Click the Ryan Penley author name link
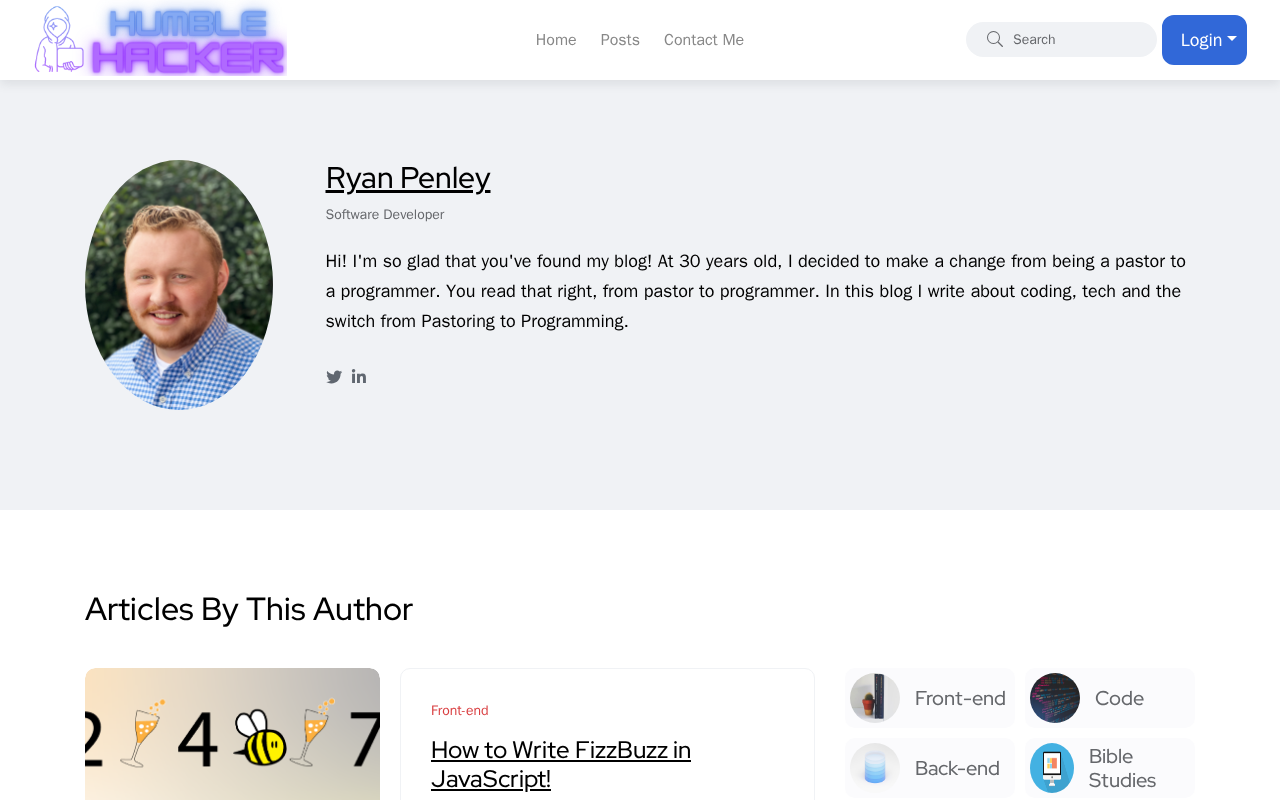The width and height of the screenshot is (1280, 800). coord(408,178)
